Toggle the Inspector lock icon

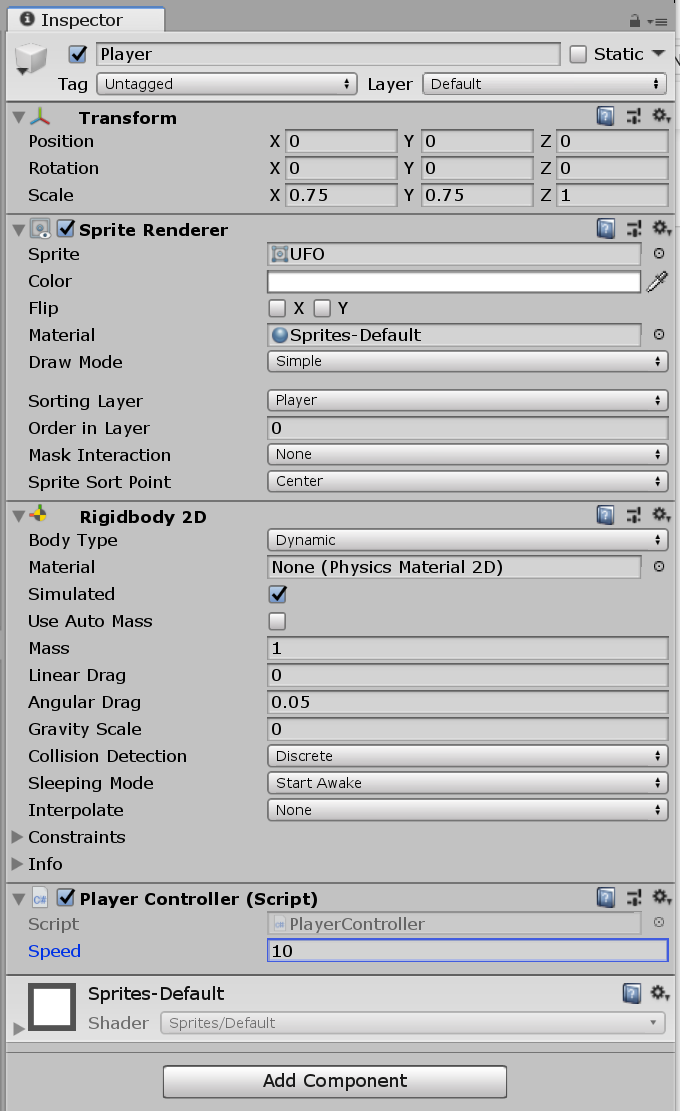click(x=635, y=21)
